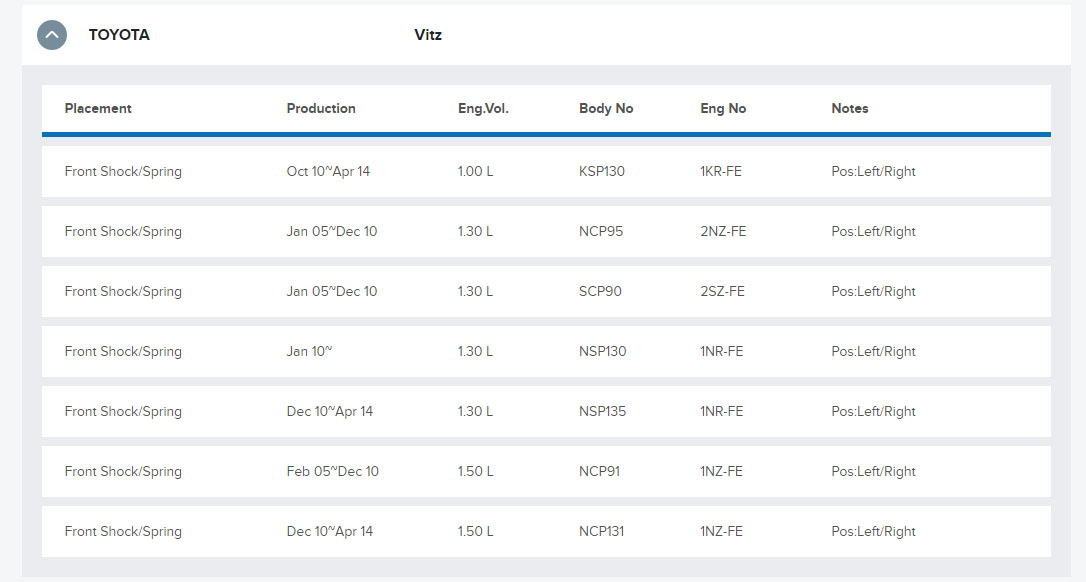The width and height of the screenshot is (1086, 582).
Task: Select Jan 05~Dec 10 in NCP95 row
Action: [x=332, y=231]
